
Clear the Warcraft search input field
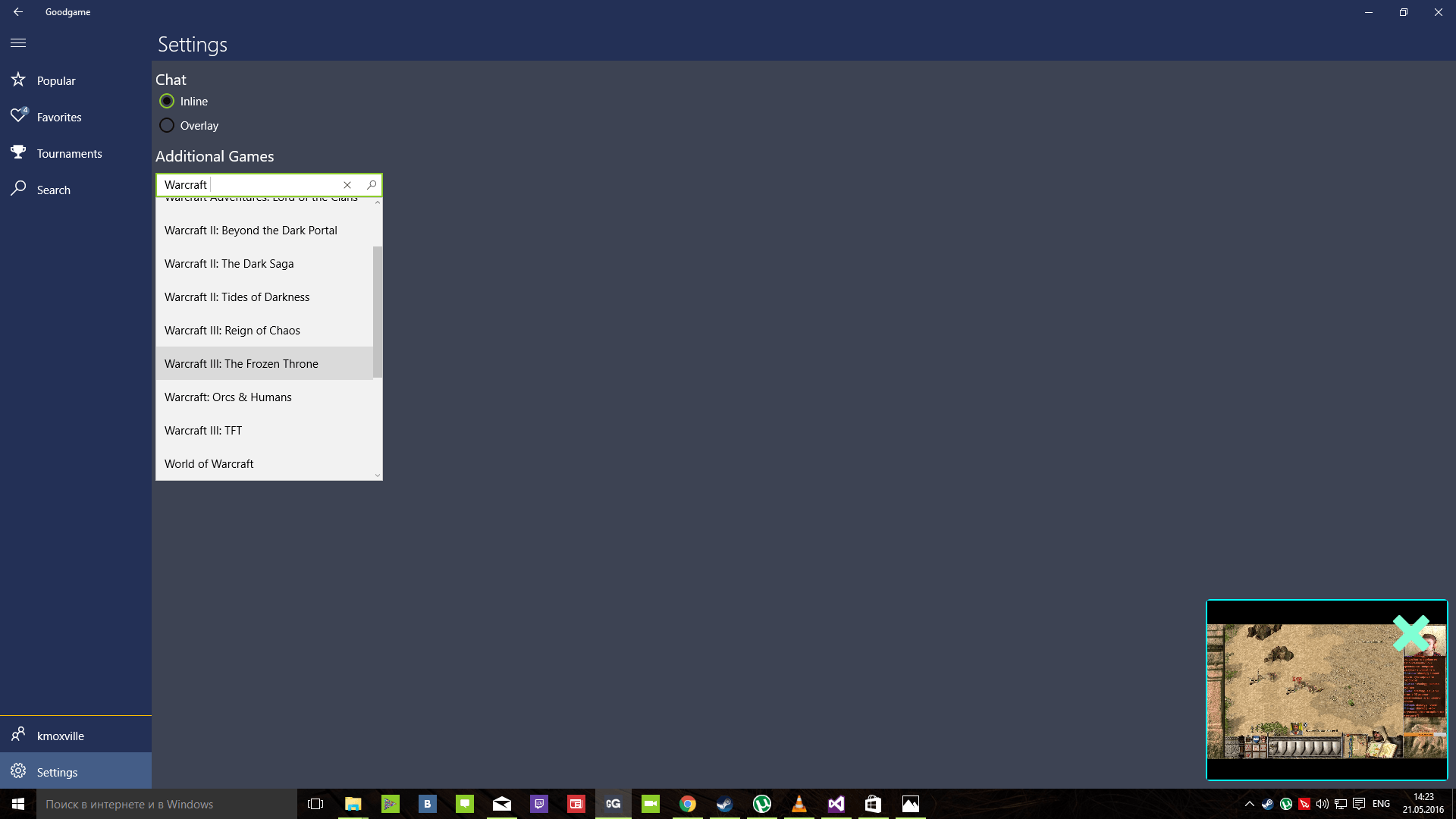(x=347, y=184)
